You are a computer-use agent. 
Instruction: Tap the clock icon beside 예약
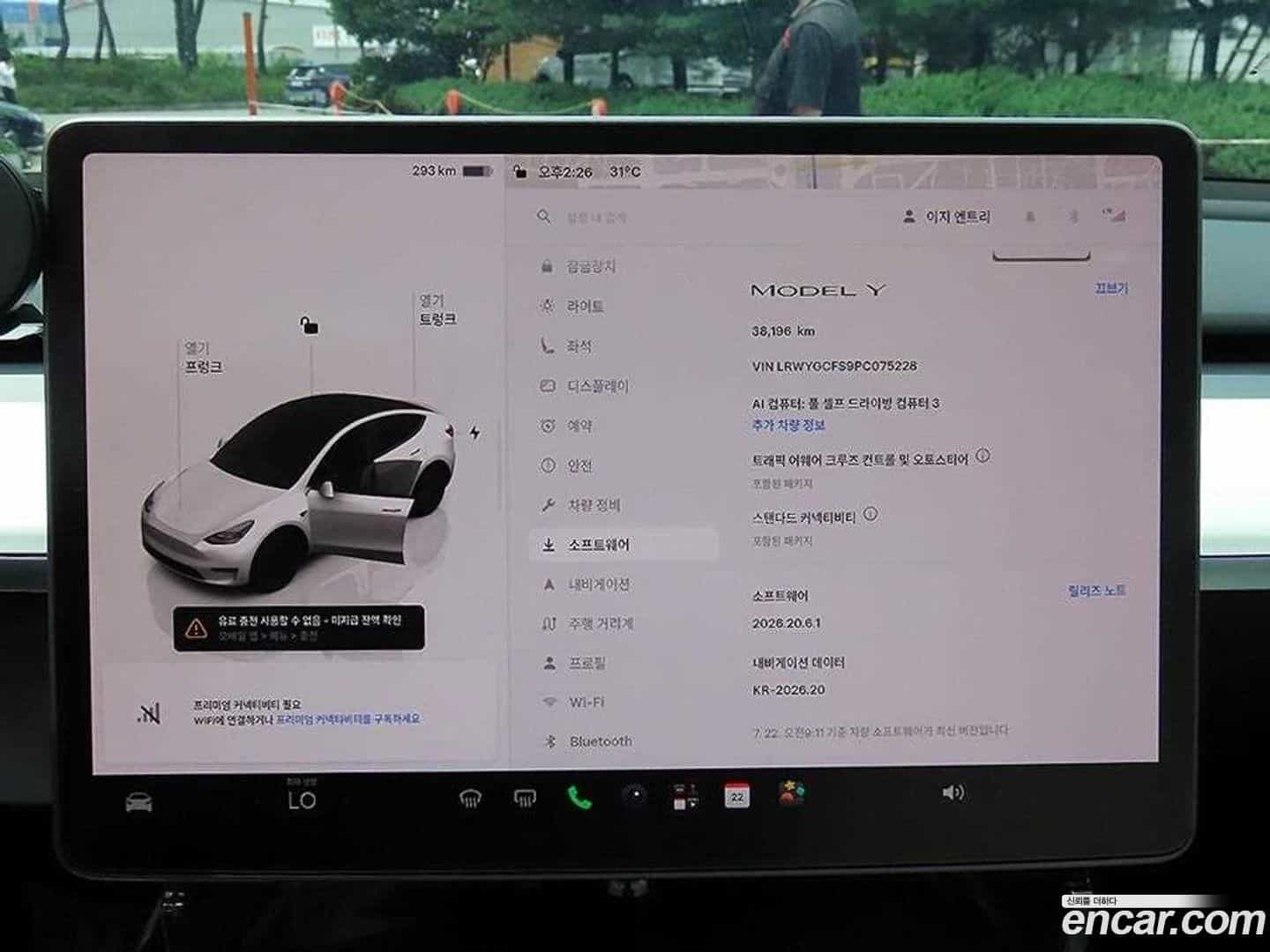coord(548,426)
